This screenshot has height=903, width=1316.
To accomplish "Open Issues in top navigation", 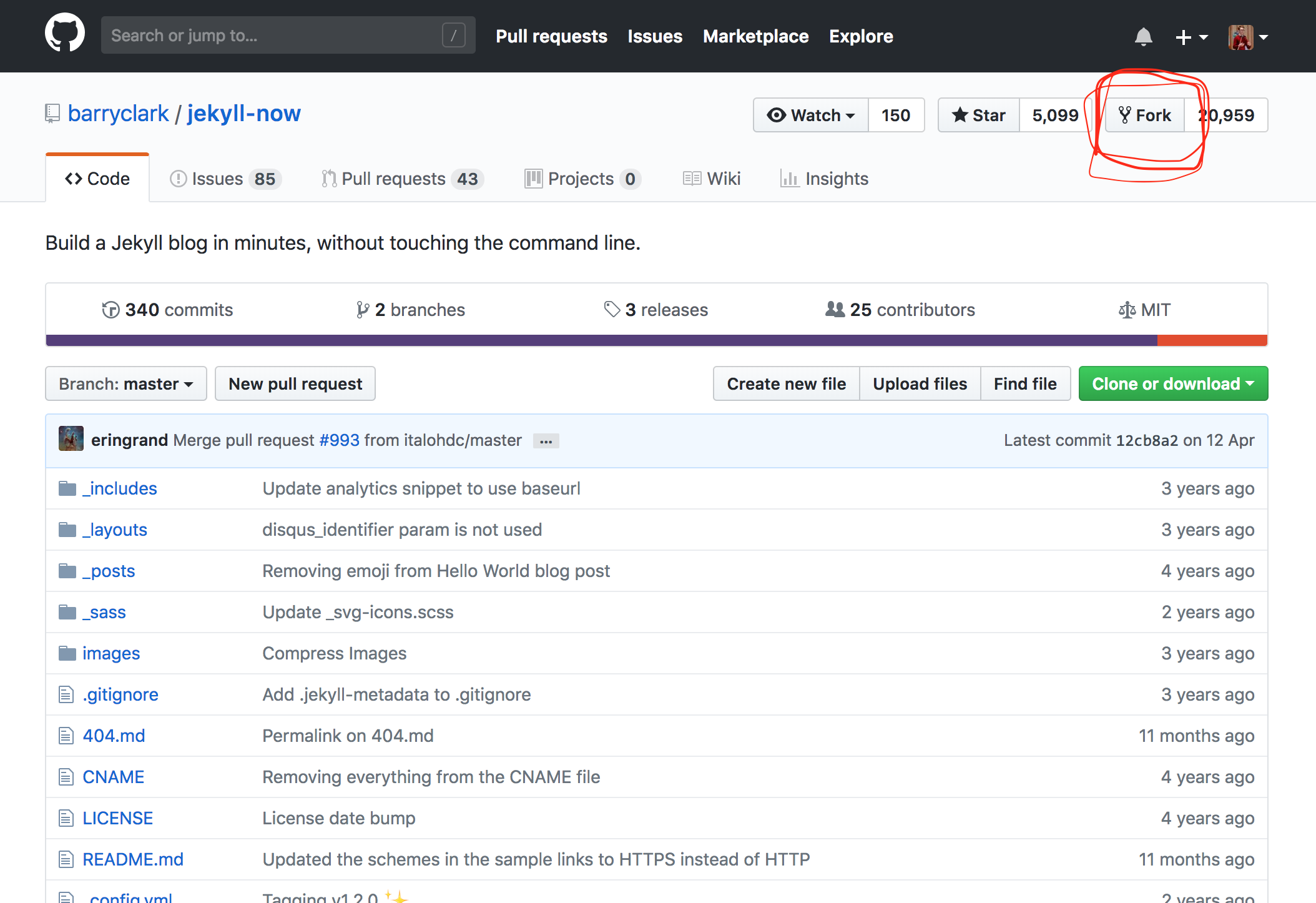I will click(655, 36).
